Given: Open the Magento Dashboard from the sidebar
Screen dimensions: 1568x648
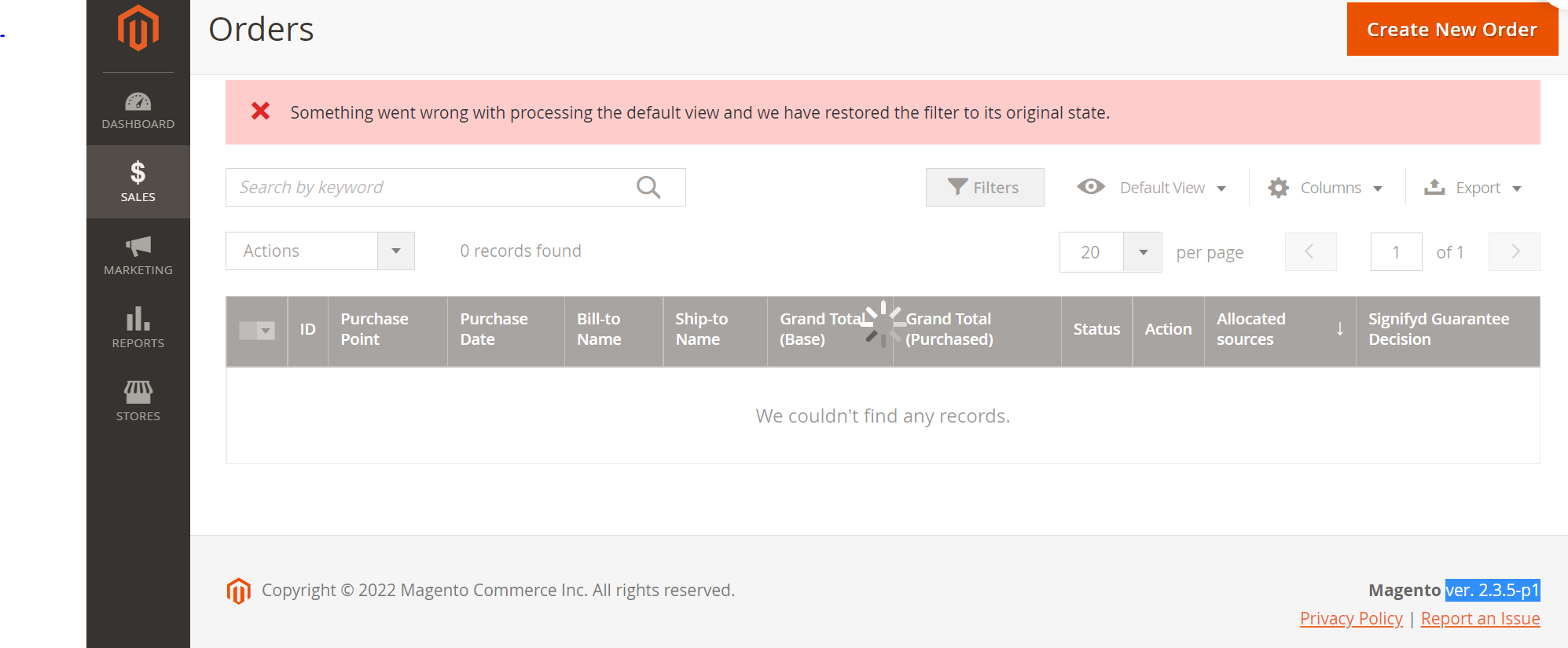Looking at the screenshot, I should (138, 110).
